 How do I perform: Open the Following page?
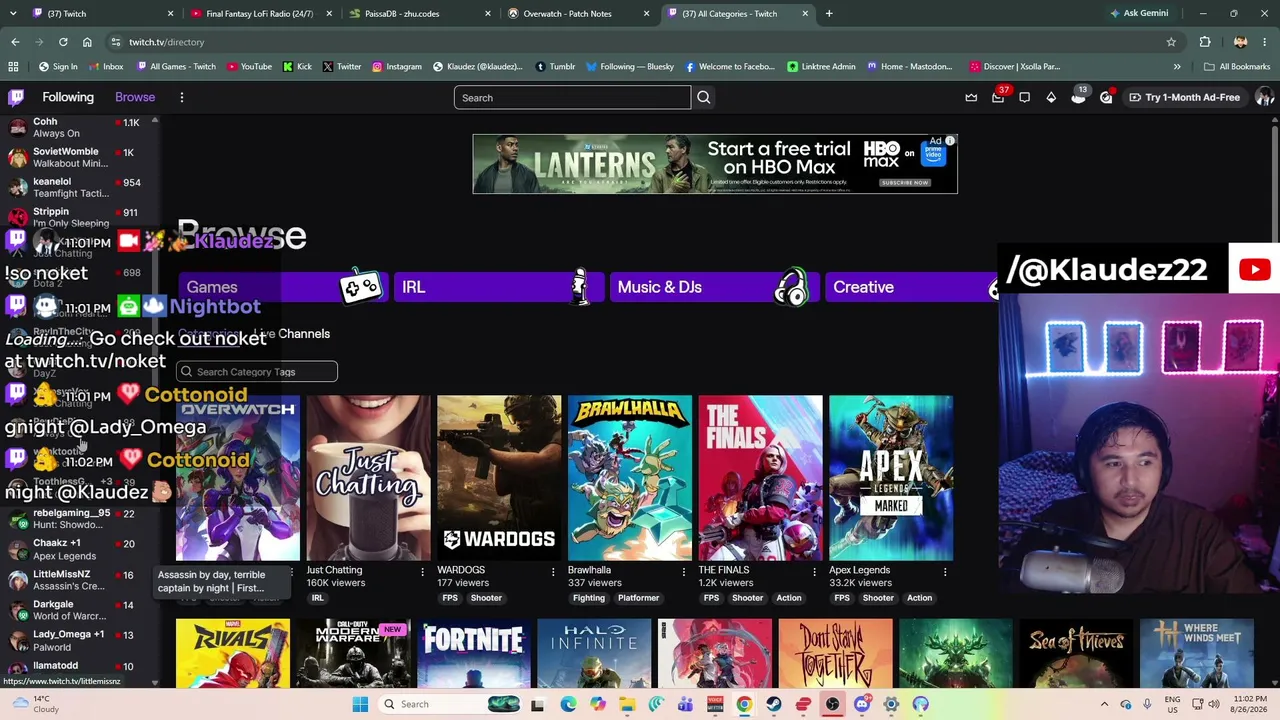tap(68, 97)
